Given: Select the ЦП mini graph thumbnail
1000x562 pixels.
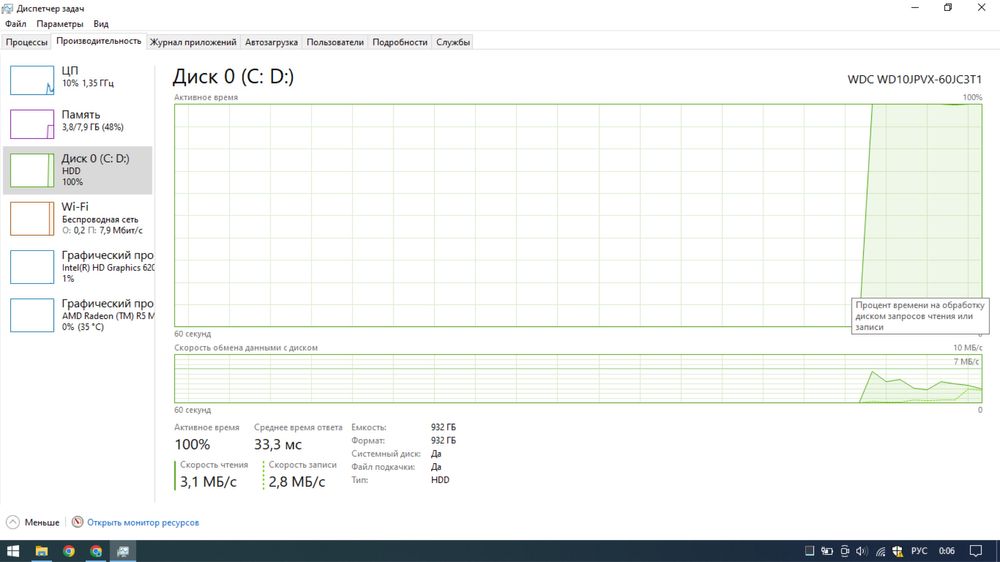Looking at the screenshot, I should coord(32,80).
